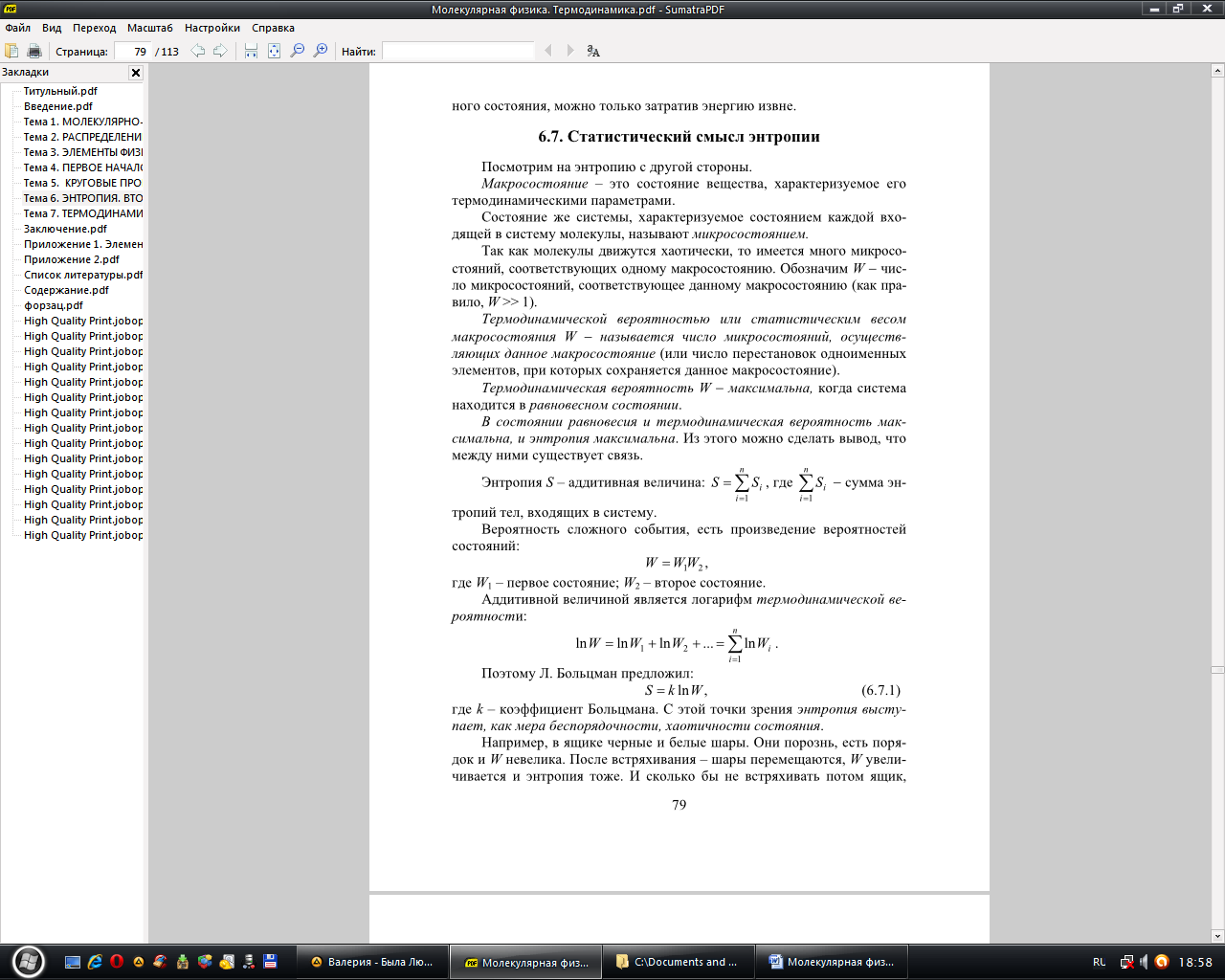1225x980 pixels.
Task: Select bookmark Тема 5. КРУГОВЫЕ ПРО
Action: point(82,183)
